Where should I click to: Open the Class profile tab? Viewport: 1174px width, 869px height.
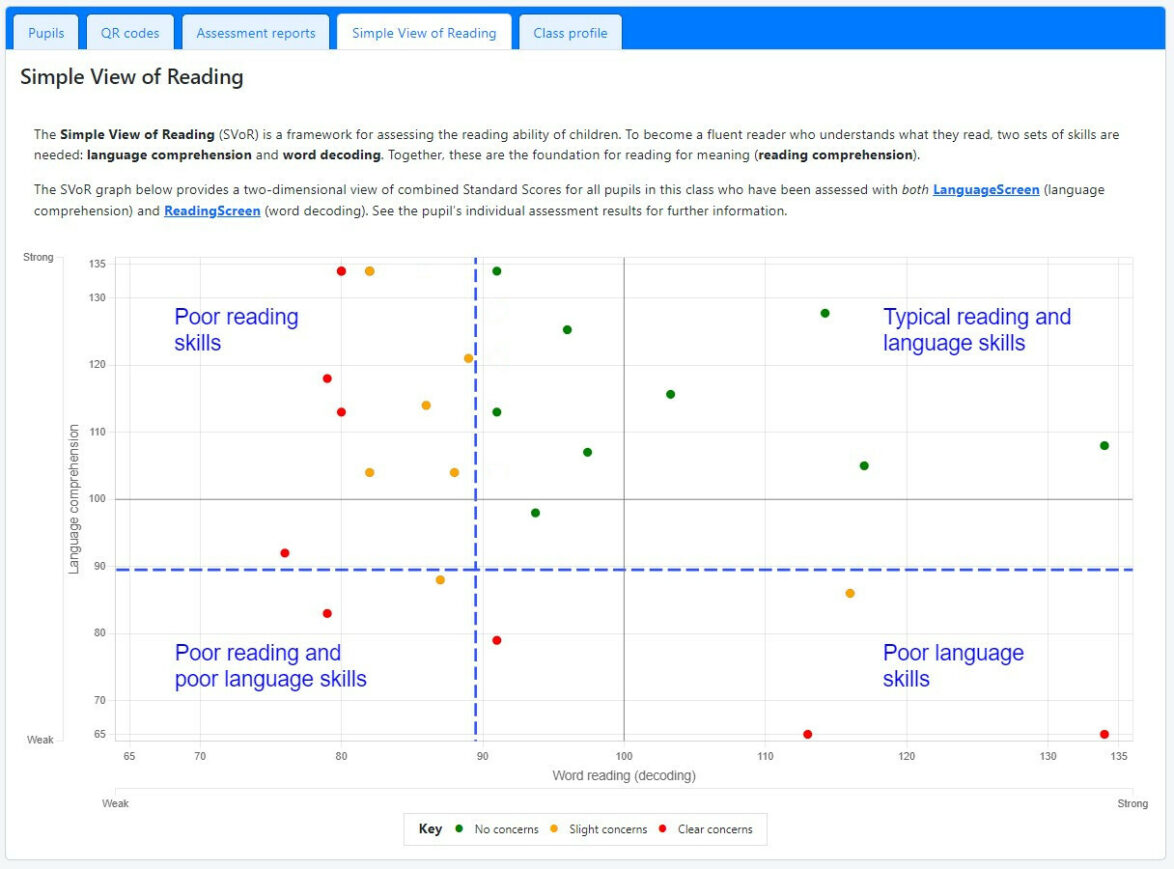tap(570, 33)
